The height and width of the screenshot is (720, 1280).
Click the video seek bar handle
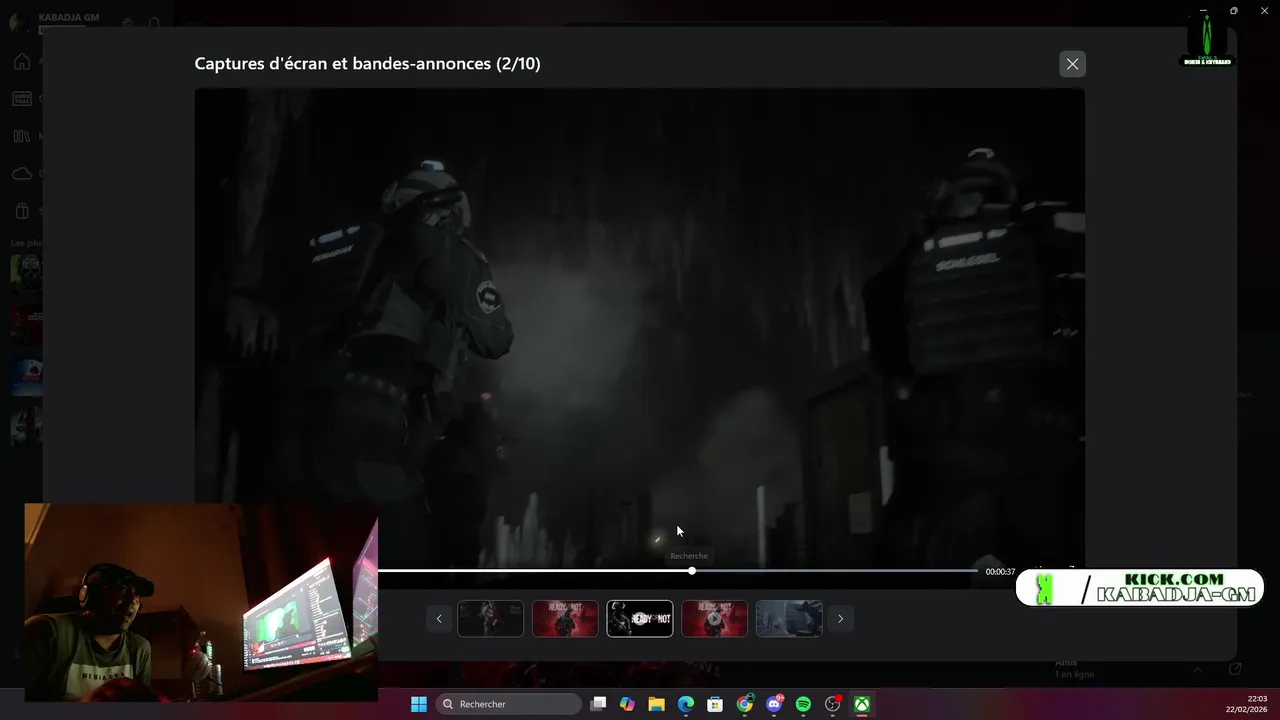(691, 571)
